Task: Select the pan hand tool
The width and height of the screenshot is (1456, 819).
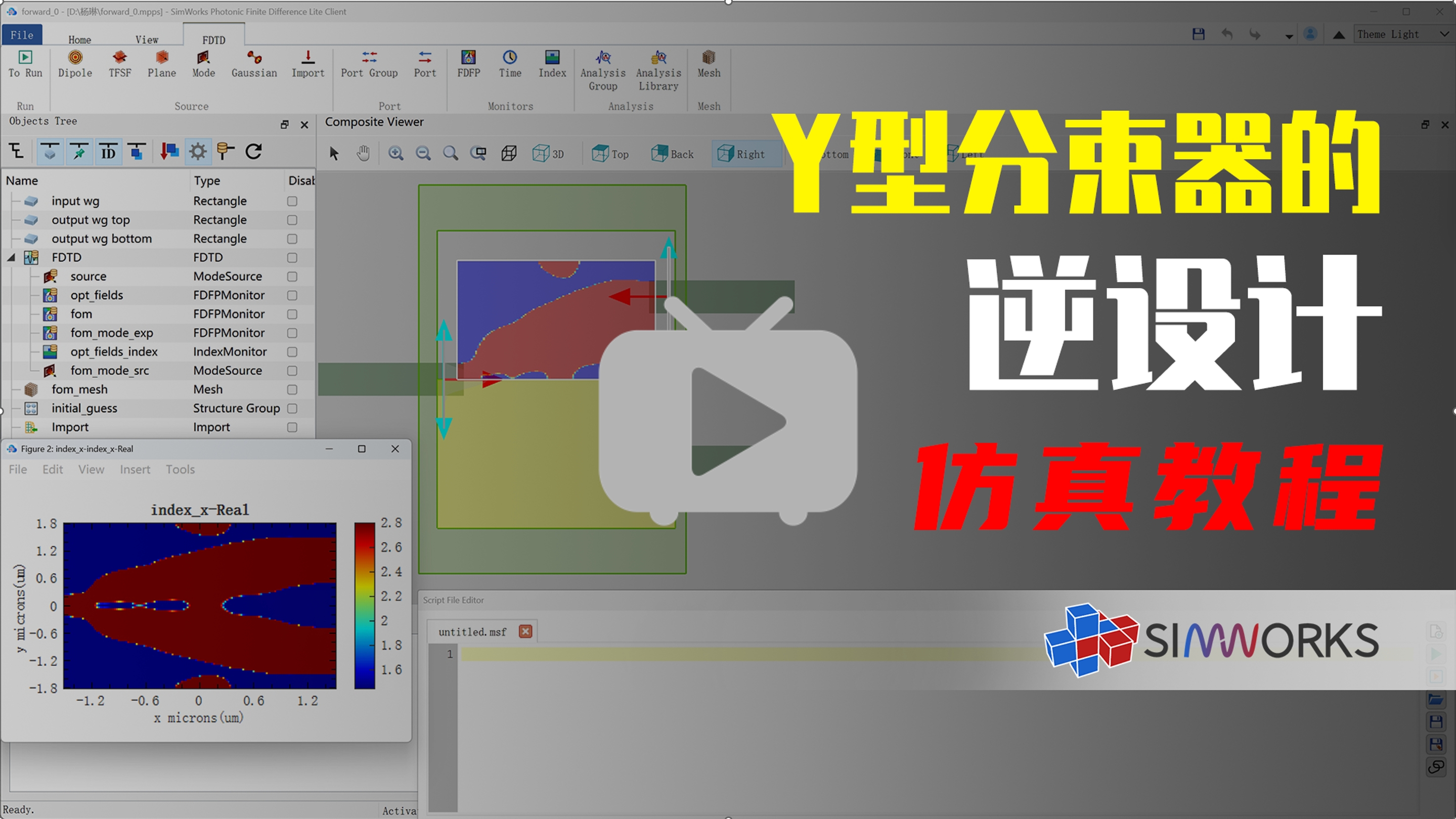Action: click(x=364, y=154)
